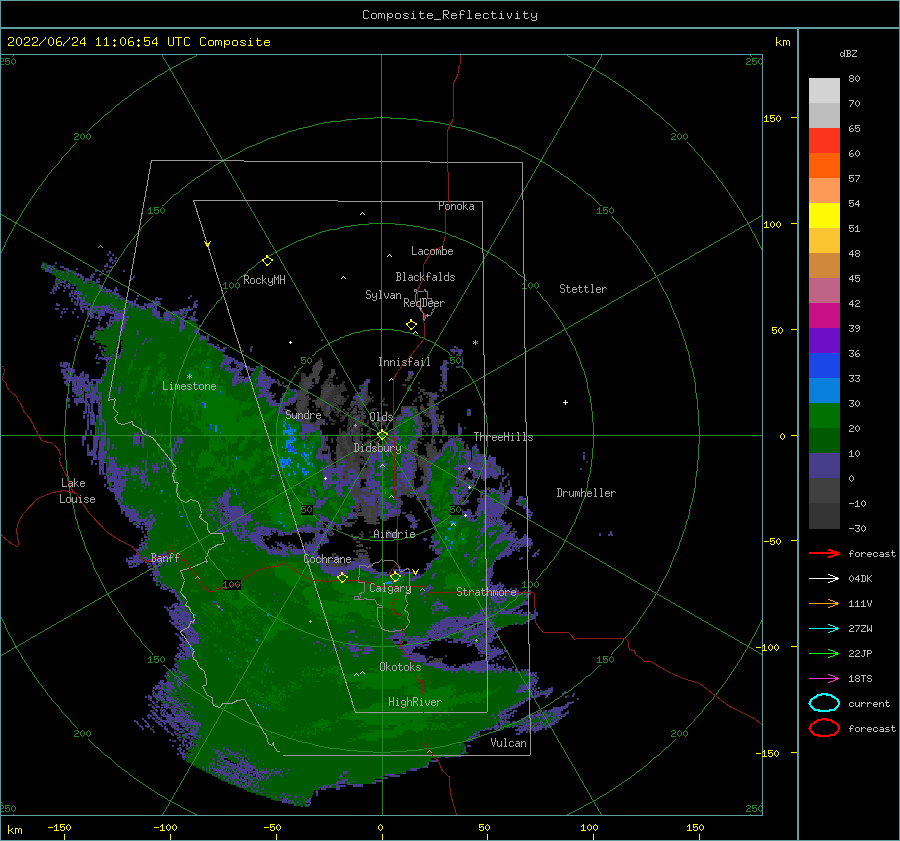Click the km unit label at bottom left
The width and height of the screenshot is (900, 841).
click(15, 830)
